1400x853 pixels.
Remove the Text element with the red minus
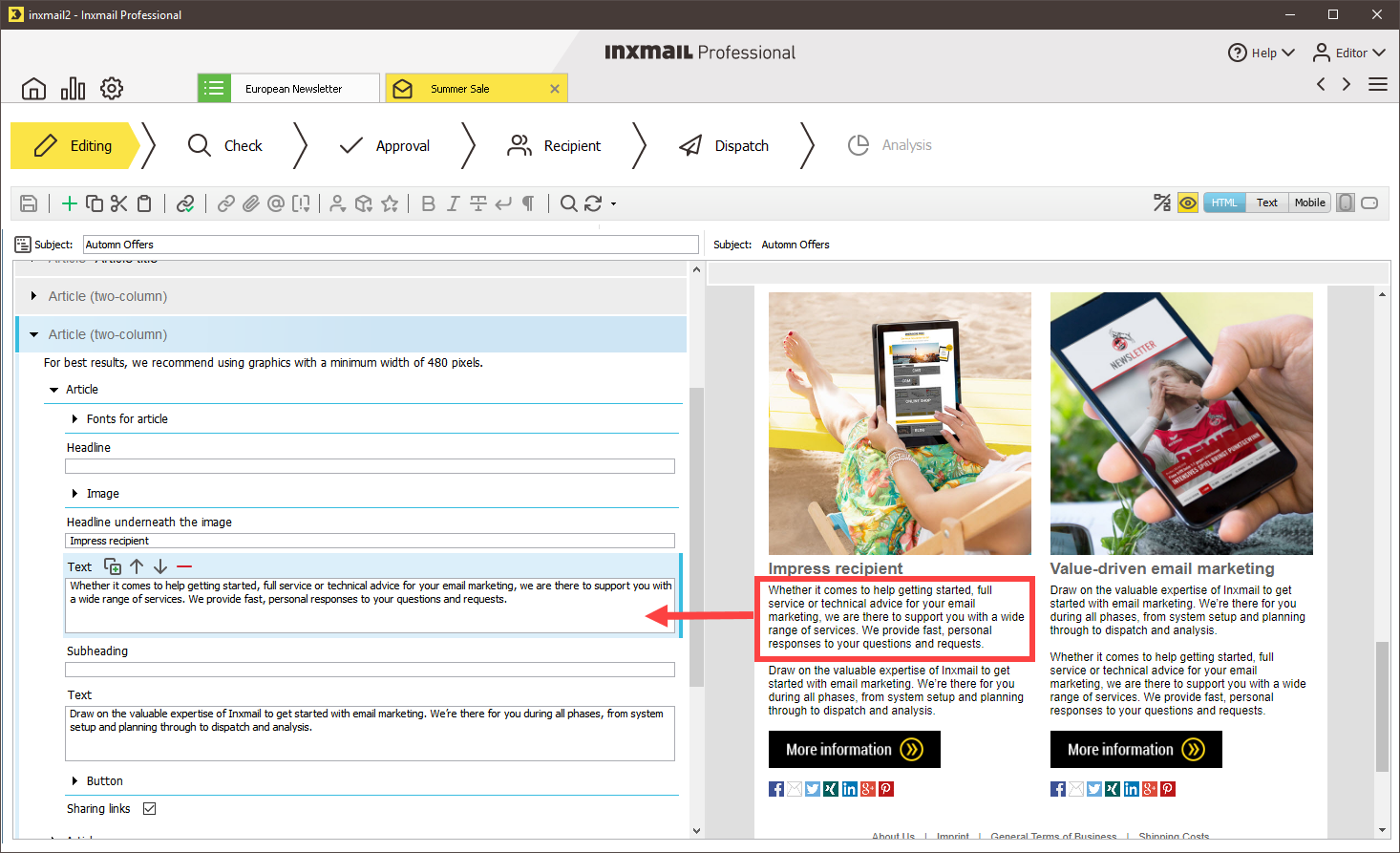(x=184, y=566)
